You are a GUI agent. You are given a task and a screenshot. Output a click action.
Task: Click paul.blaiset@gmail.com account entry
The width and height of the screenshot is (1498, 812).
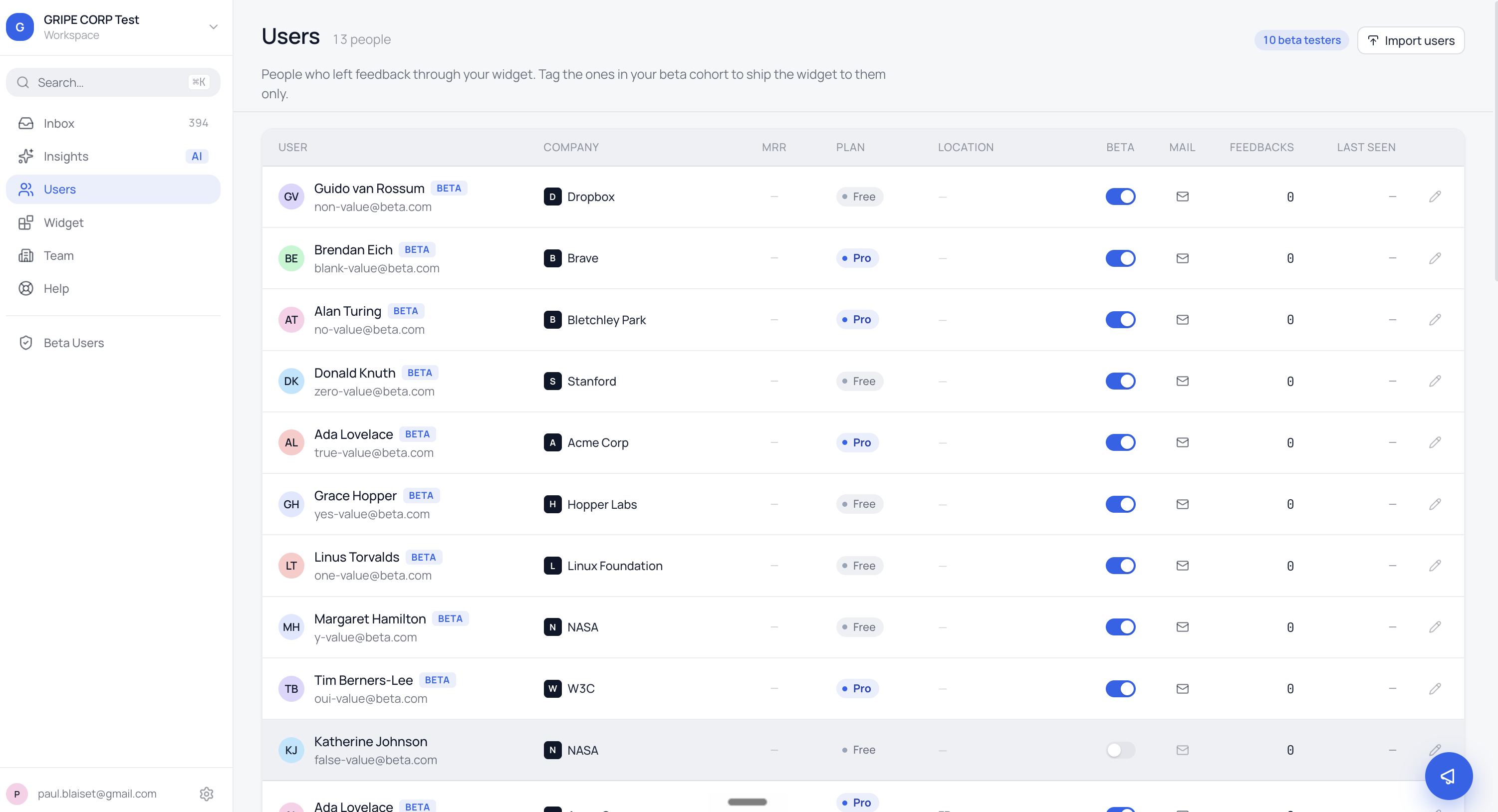(96, 794)
